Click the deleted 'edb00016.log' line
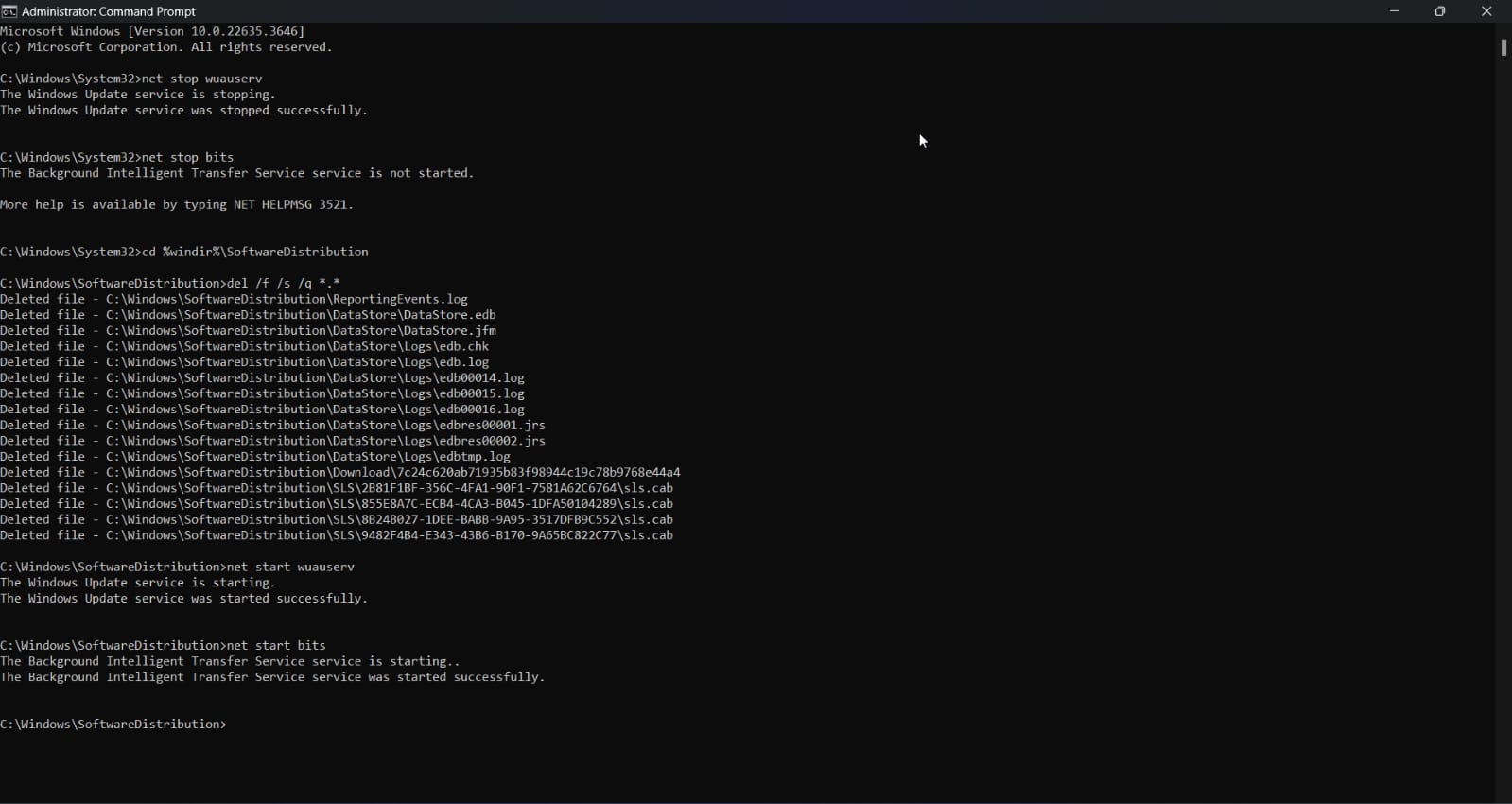The image size is (1512, 804). coord(263,410)
